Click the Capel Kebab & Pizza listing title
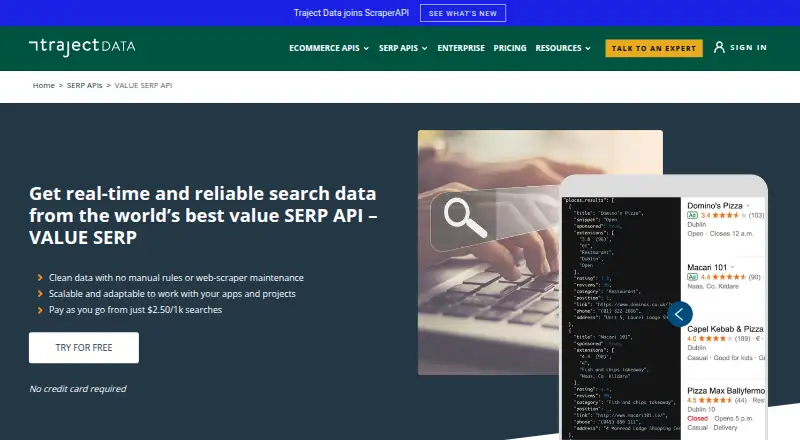The width and height of the screenshot is (800, 440). 725,329
